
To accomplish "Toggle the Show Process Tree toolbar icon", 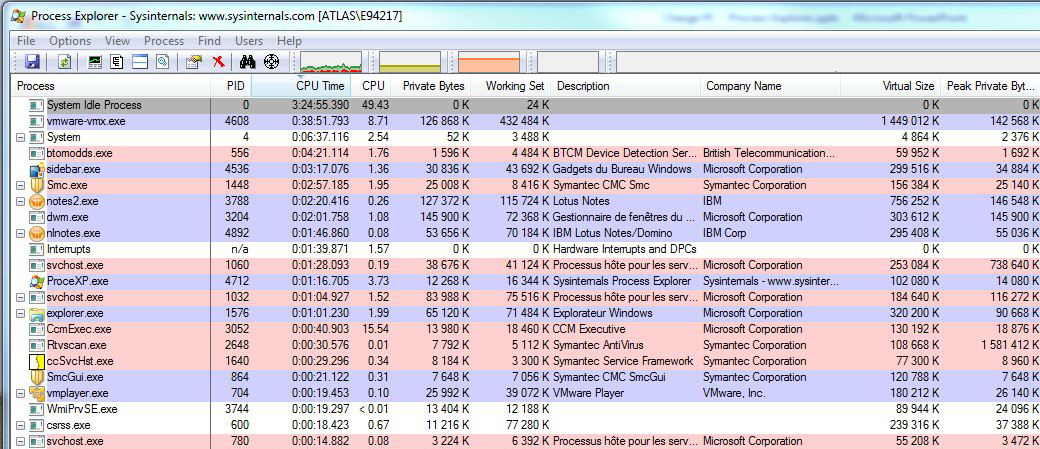I will click(117, 62).
